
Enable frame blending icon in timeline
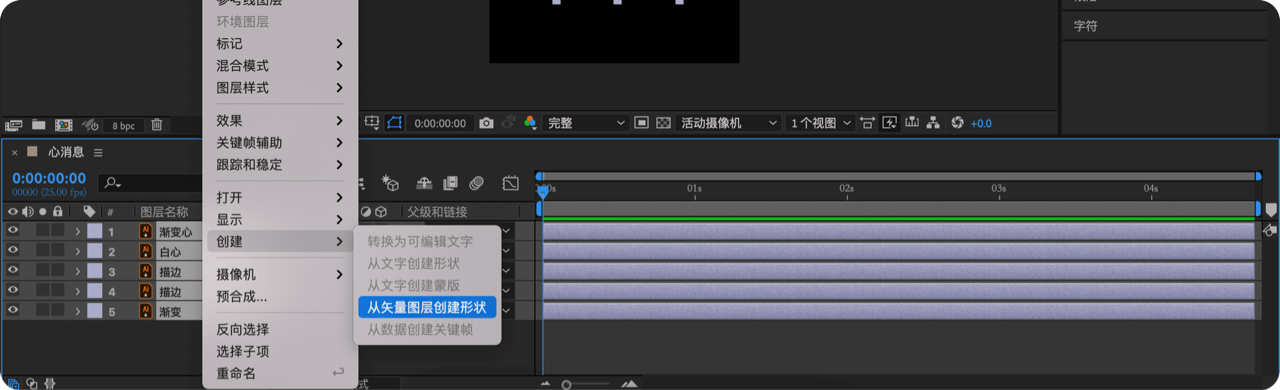(450, 183)
